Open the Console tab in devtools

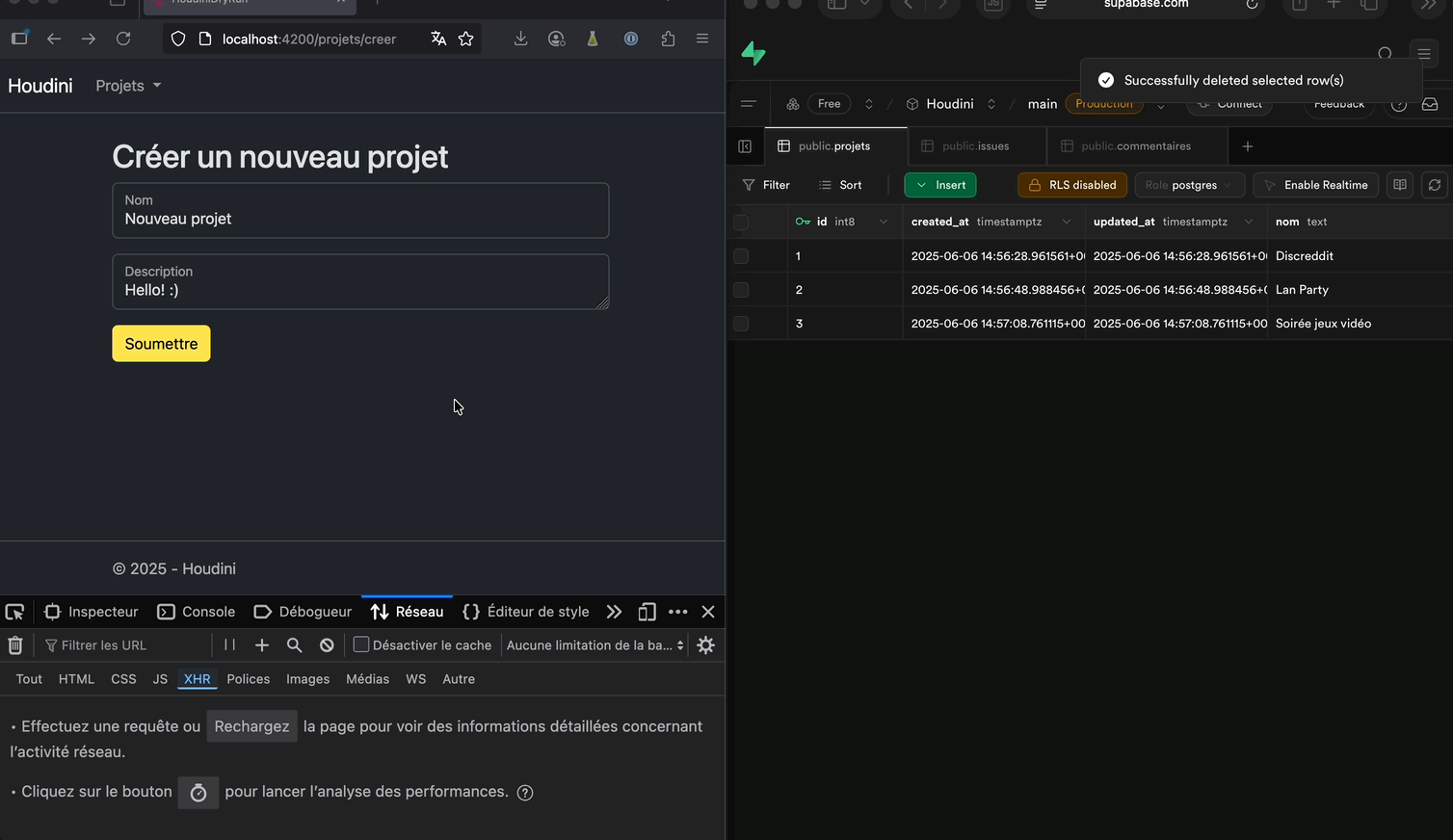[197, 612]
